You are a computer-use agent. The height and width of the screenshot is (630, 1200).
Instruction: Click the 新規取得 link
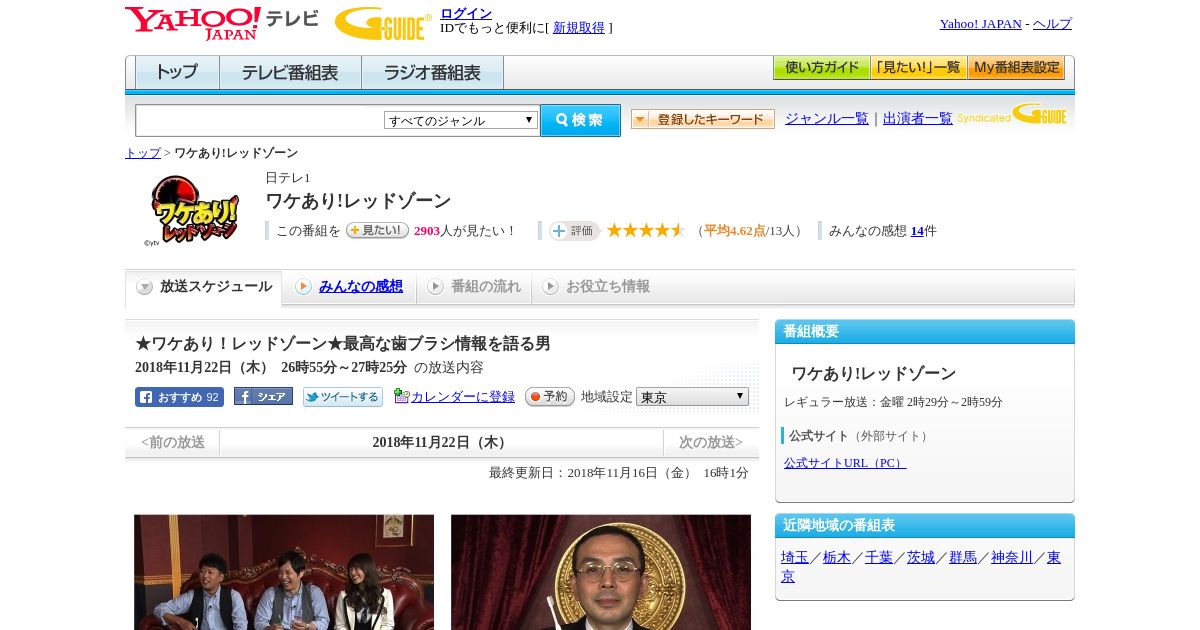pos(579,28)
